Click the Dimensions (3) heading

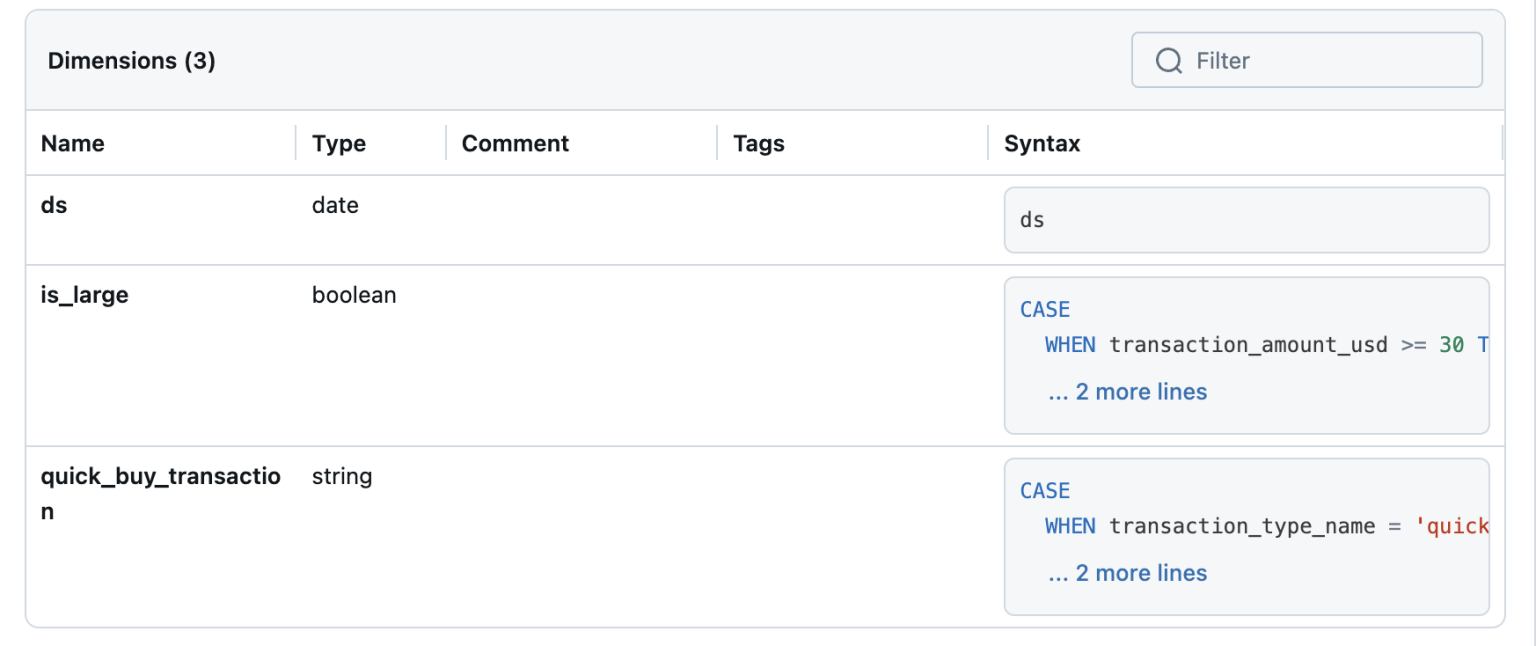click(x=130, y=60)
